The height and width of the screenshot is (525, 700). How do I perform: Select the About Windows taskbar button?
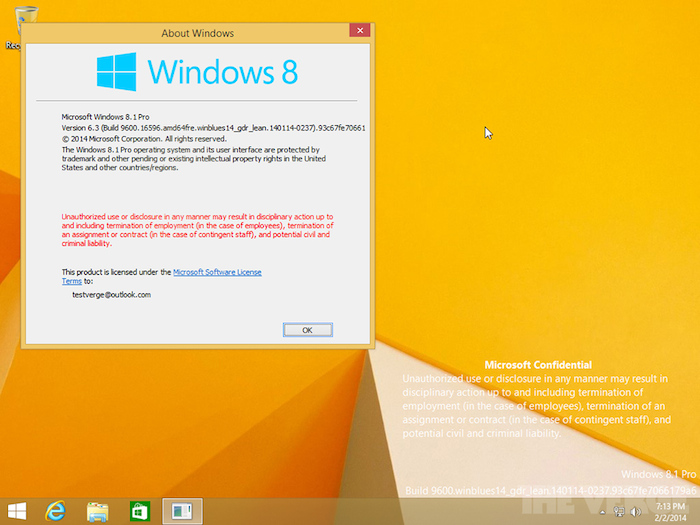pos(182,511)
